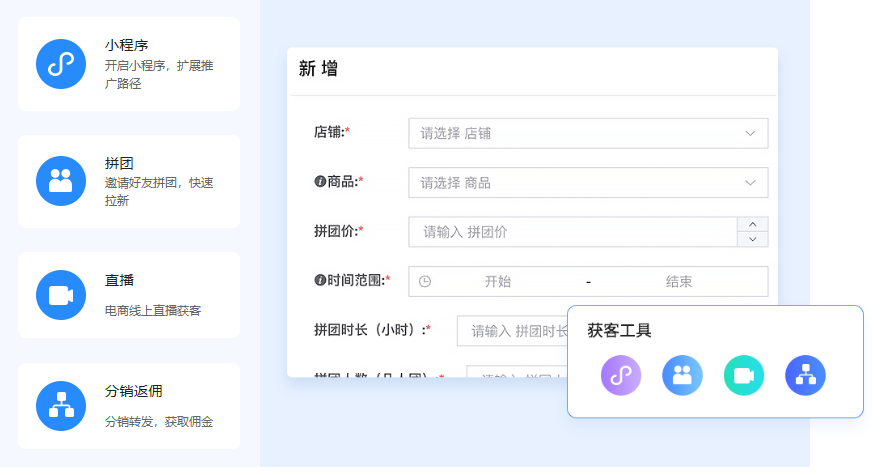
Task: Click the 直播 video camera icon
Action: coord(61,295)
